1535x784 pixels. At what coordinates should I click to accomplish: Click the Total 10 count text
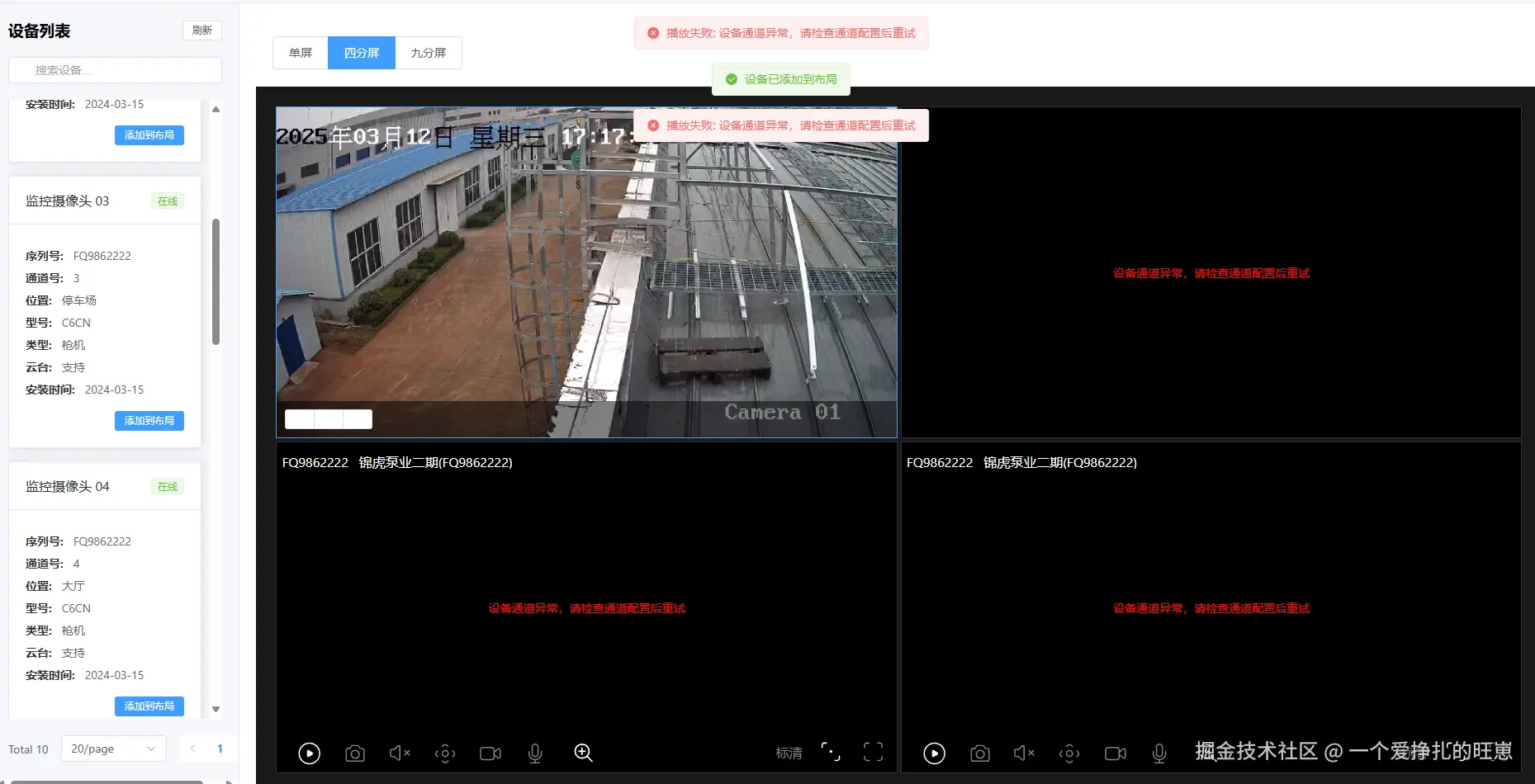click(x=28, y=749)
